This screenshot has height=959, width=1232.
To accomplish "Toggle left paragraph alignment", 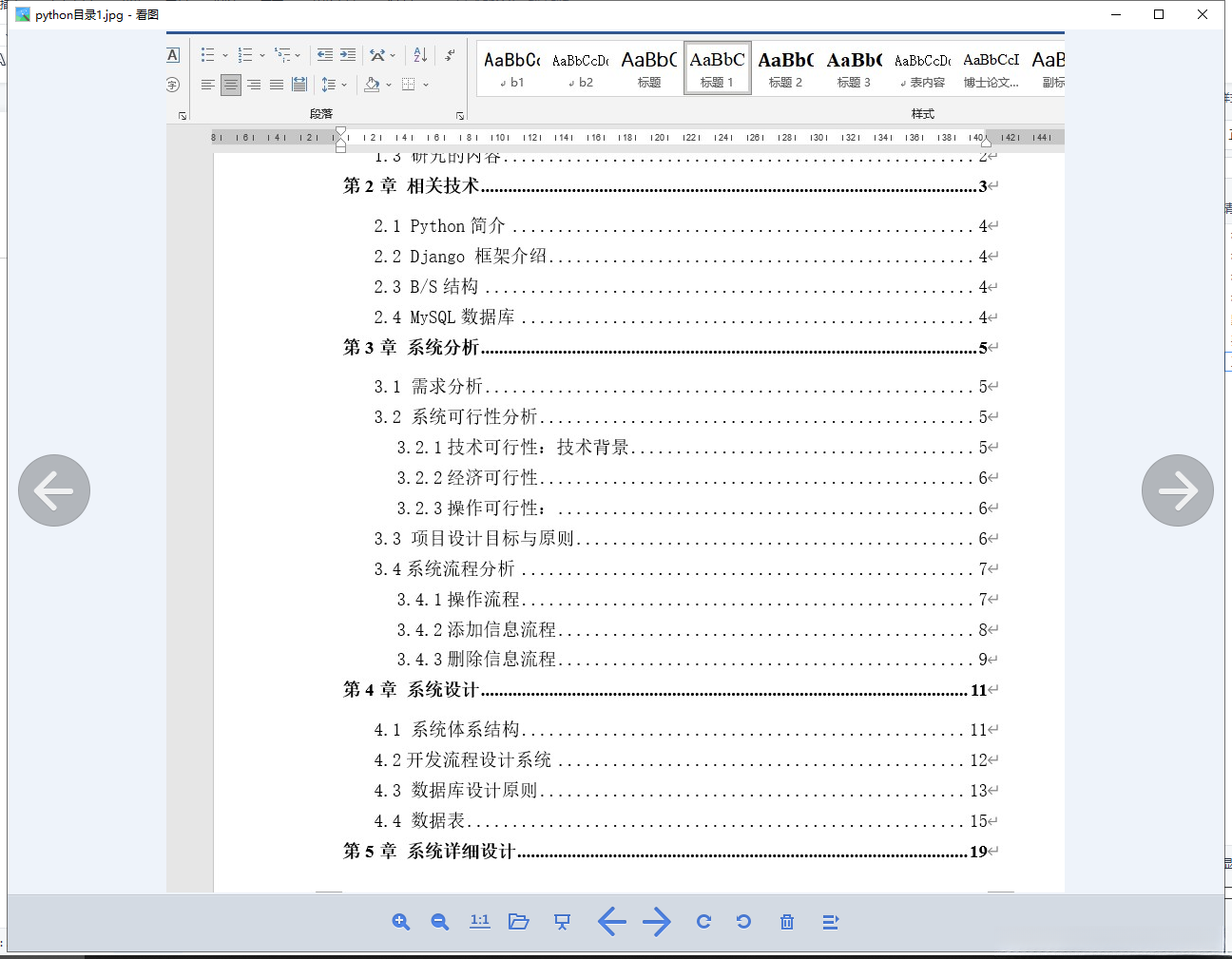I will point(207,85).
